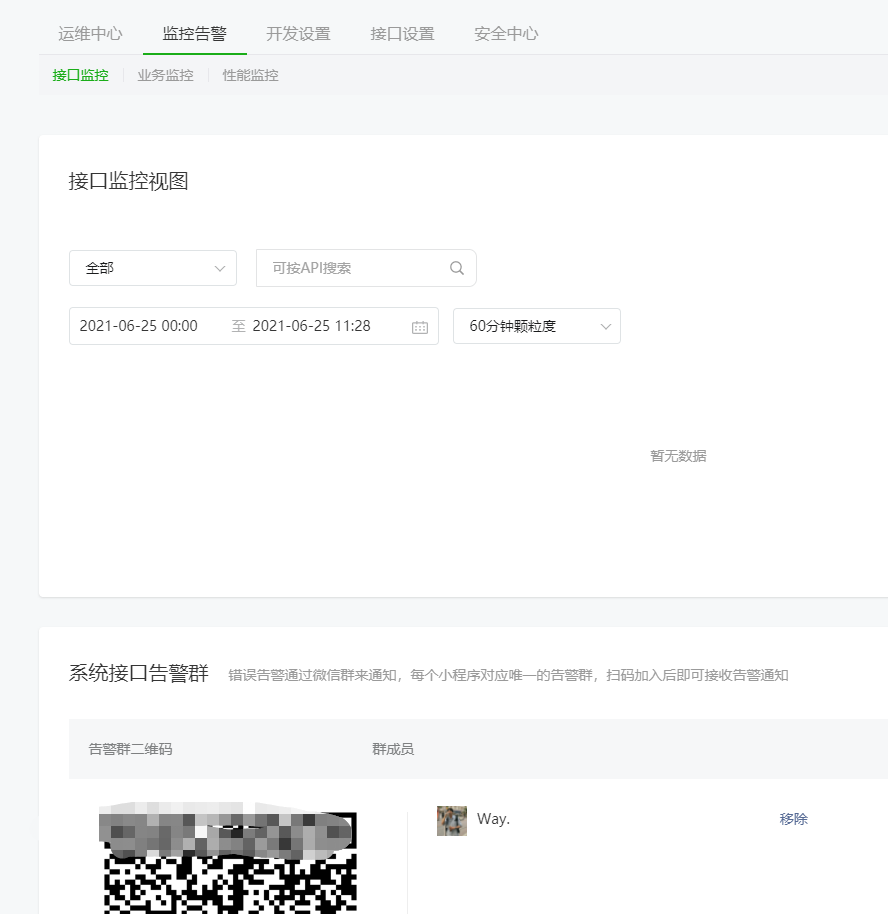The width and height of the screenshot is (888, 914).
Task: Click the 移除 link for Way.
Action: pos(794,819)
